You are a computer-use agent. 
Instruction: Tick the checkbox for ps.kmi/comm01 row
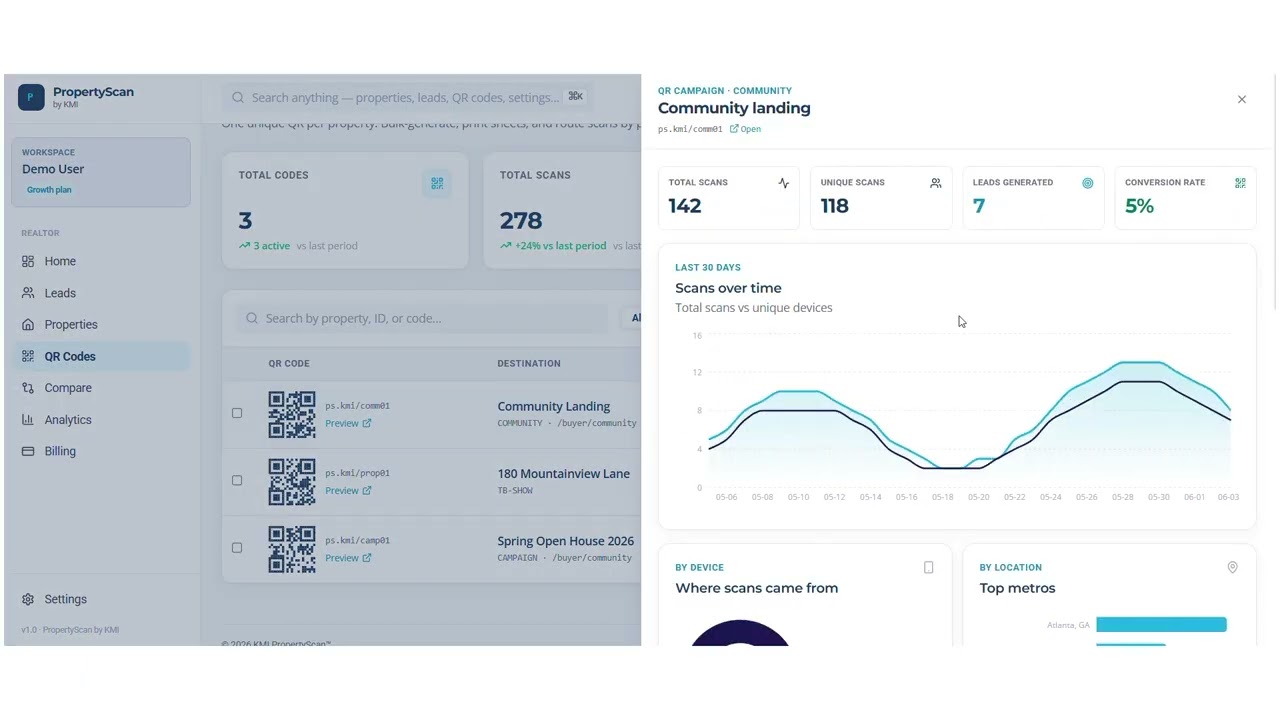237,413
